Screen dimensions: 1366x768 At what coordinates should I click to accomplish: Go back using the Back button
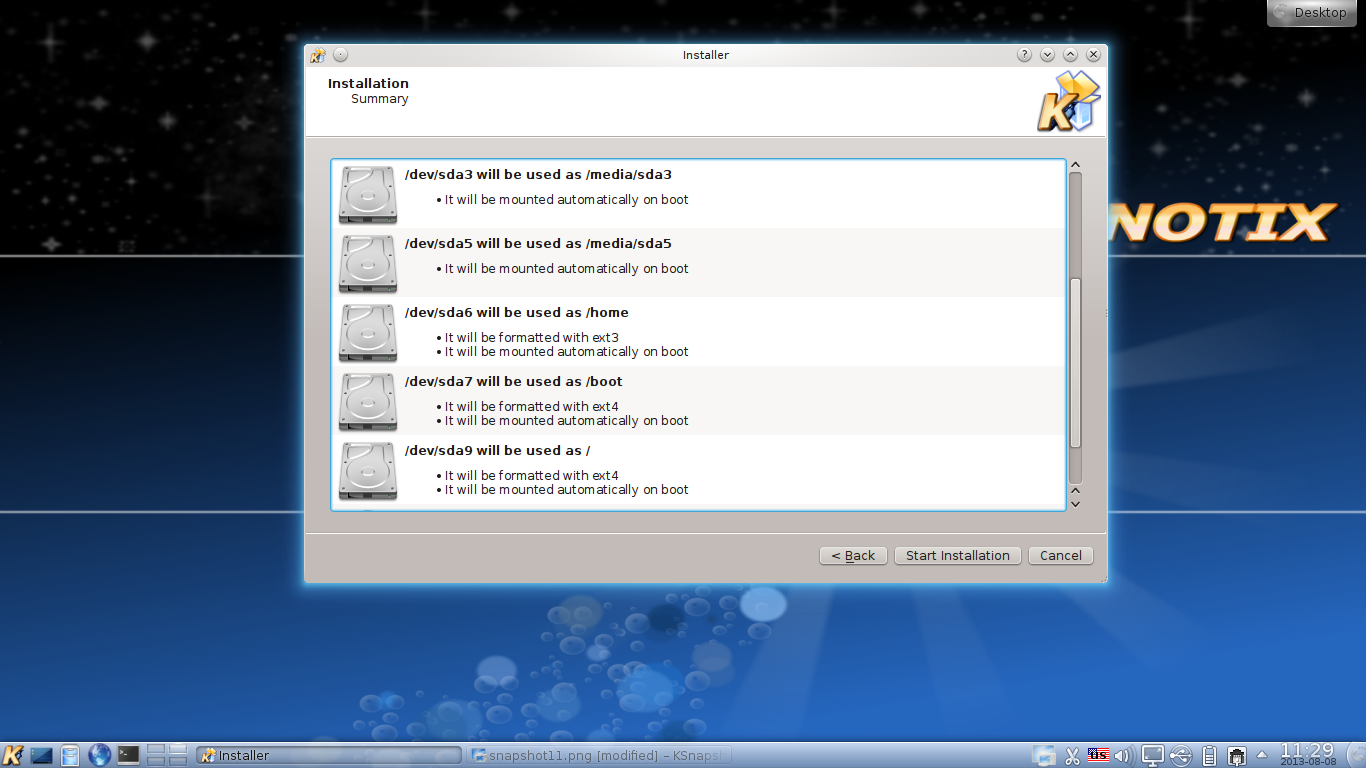[852, 555]
